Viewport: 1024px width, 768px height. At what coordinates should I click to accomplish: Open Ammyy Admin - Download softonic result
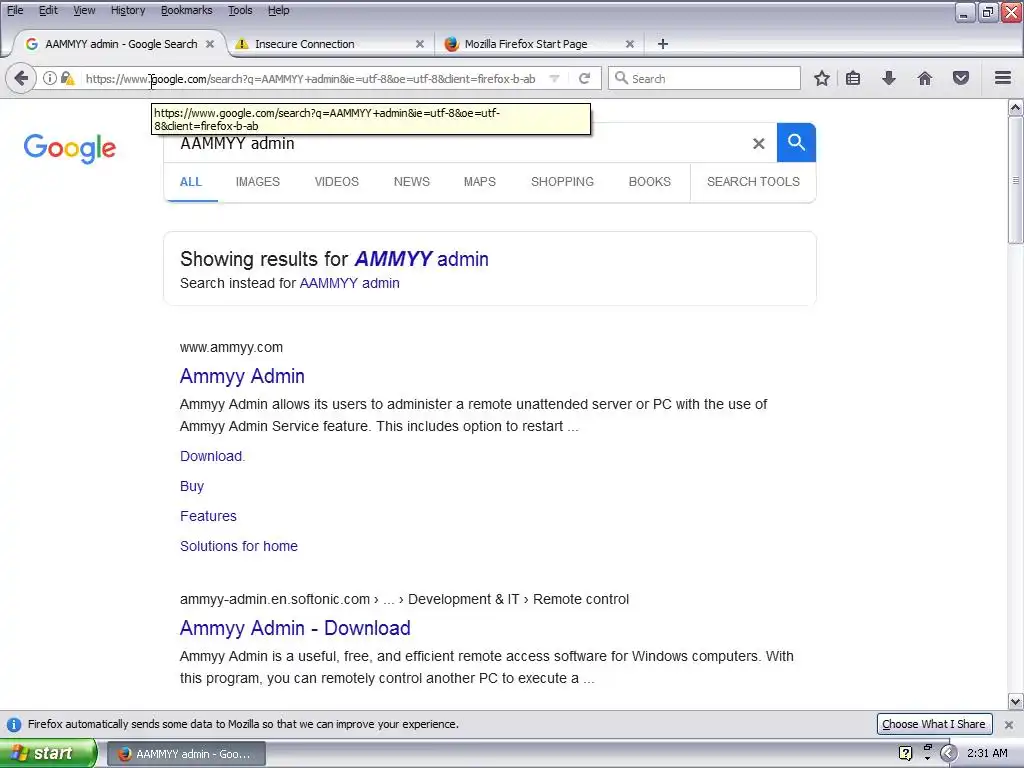tap(295, 628)
